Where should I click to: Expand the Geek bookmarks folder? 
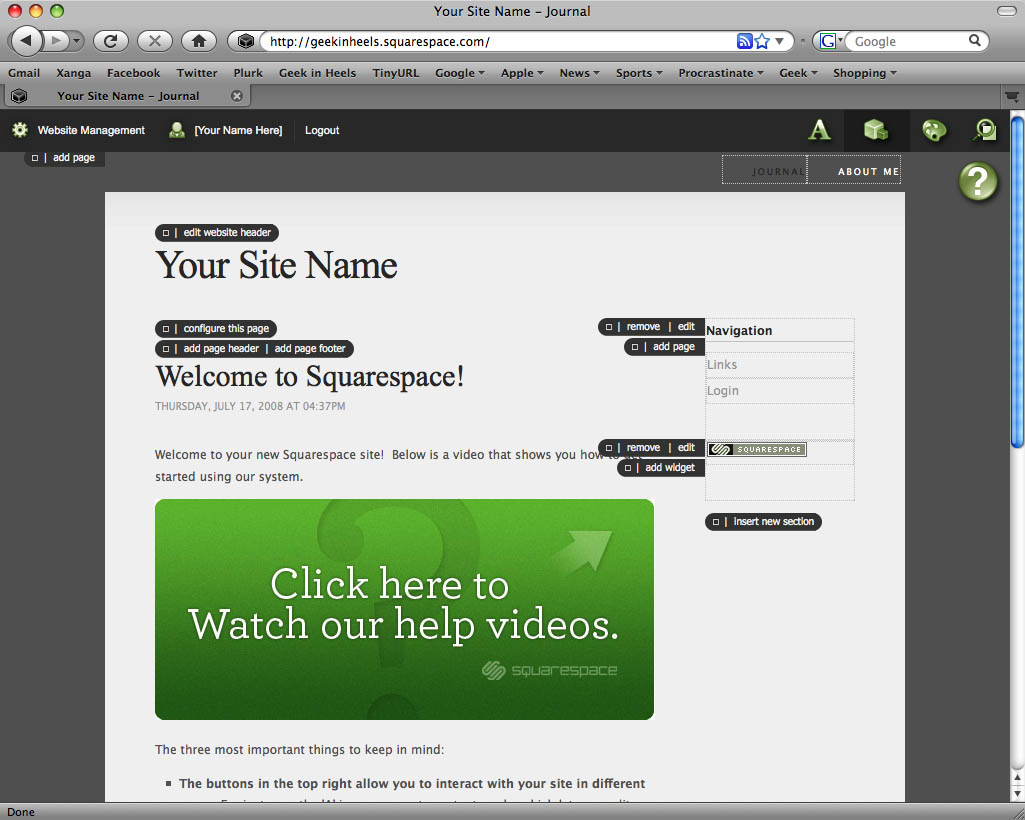point(798,73)
